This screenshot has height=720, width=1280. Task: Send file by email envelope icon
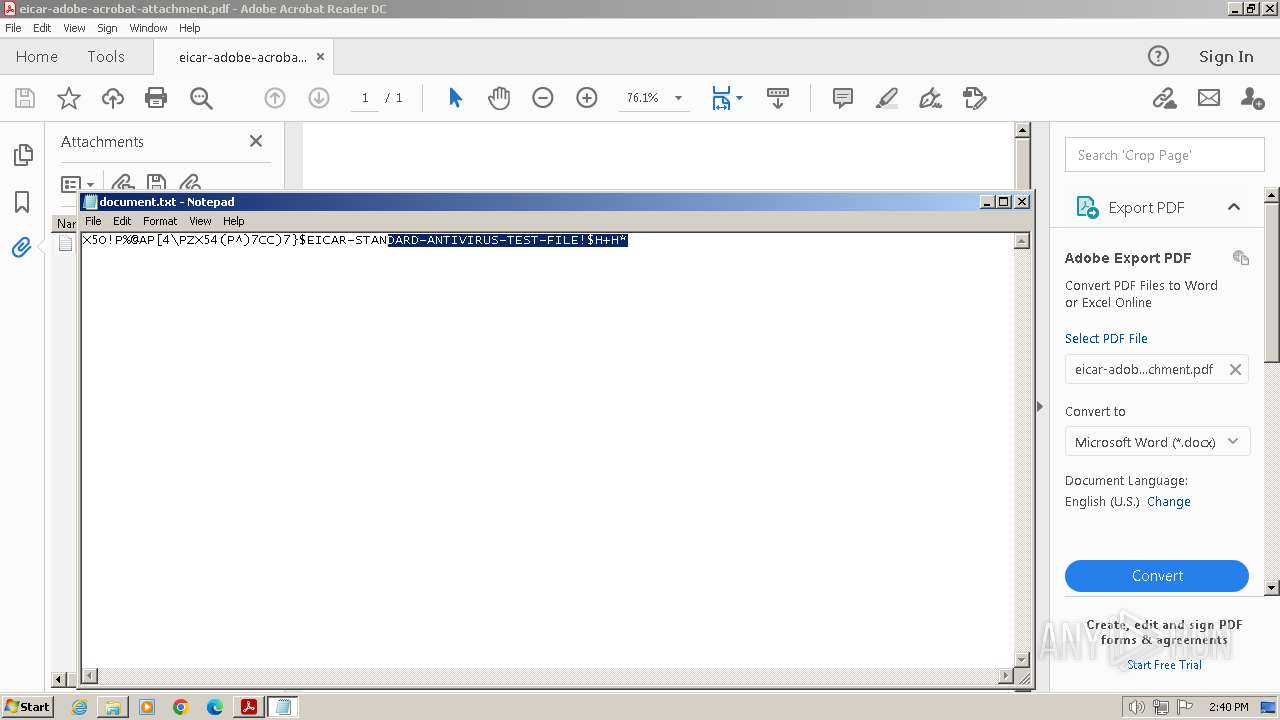click(1209, 98)
